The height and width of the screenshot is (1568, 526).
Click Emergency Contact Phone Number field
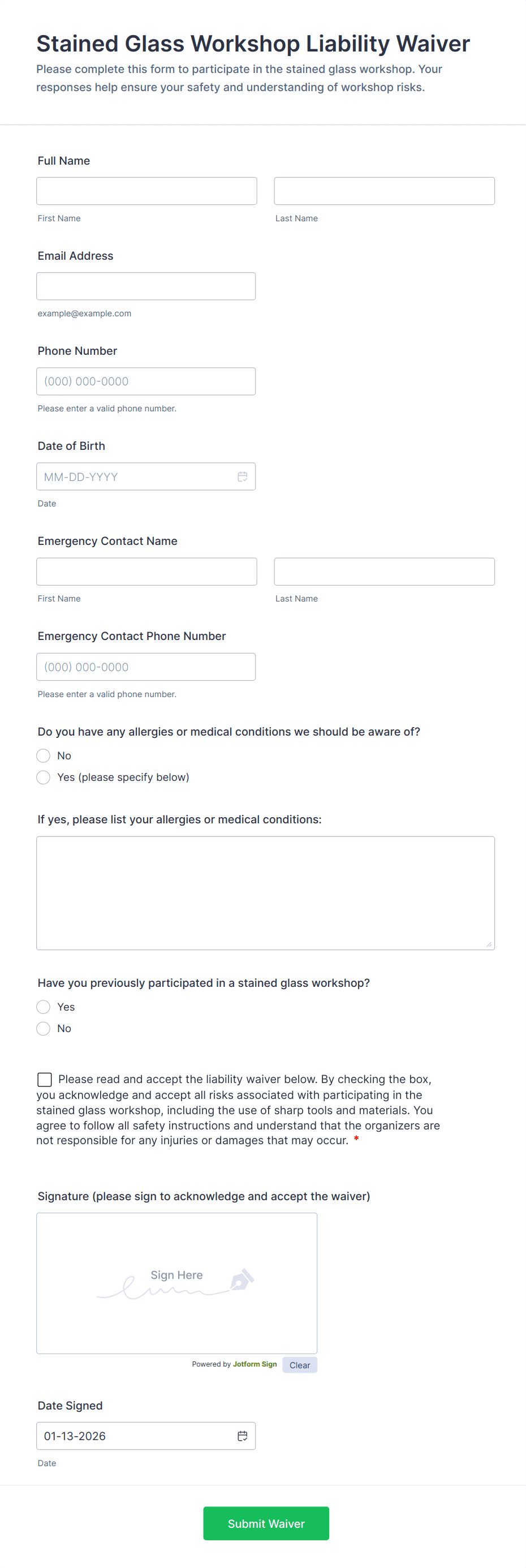(x=146, y=667)
